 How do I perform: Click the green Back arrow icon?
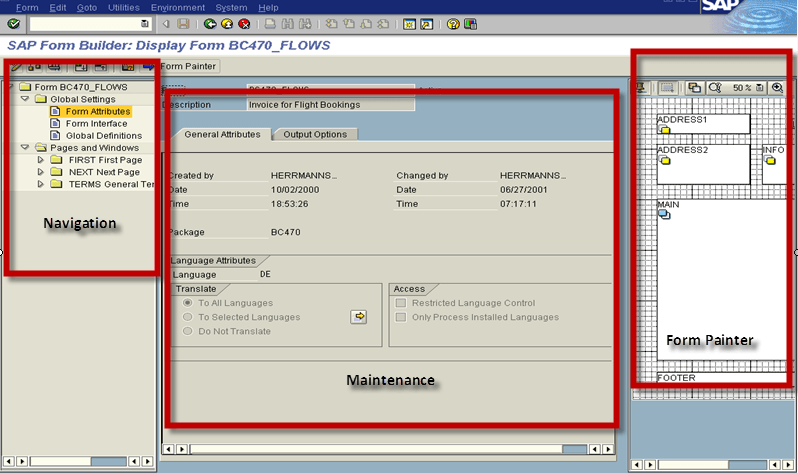(209, 24)
